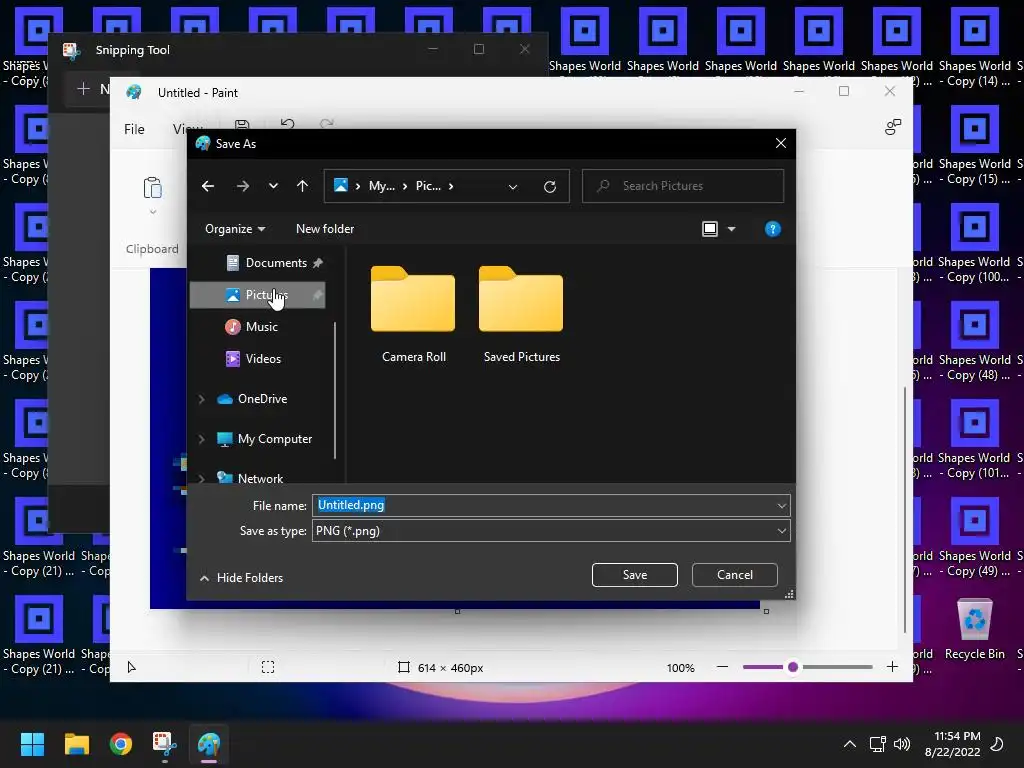Screen dimensions: 1024x768
Task: Switch to Snipping Tool in taskbar
Action: [165, 744]
